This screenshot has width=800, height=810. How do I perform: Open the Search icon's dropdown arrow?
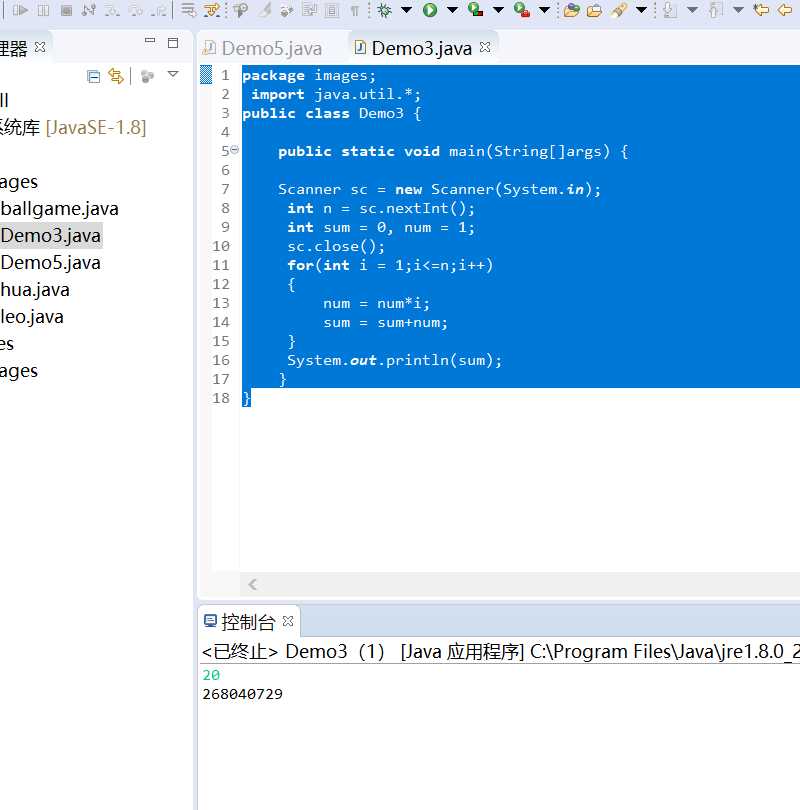(x=641, y=10)
